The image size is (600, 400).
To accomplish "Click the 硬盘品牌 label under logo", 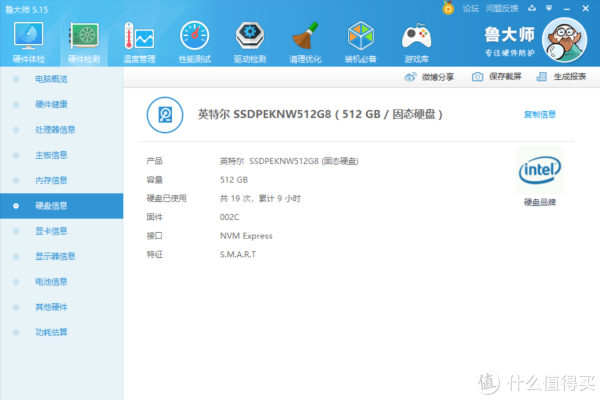I will (x=540, y=202).
